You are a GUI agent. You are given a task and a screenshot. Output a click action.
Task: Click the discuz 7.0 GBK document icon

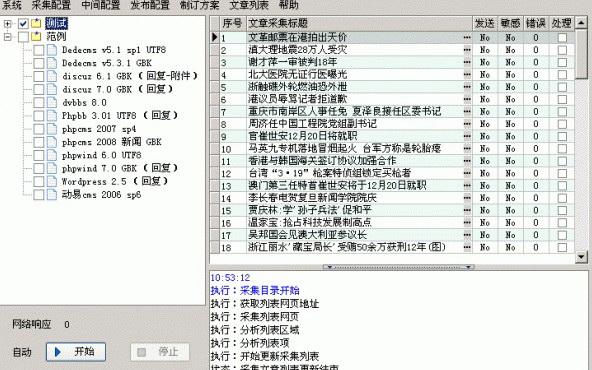[52, 89]
